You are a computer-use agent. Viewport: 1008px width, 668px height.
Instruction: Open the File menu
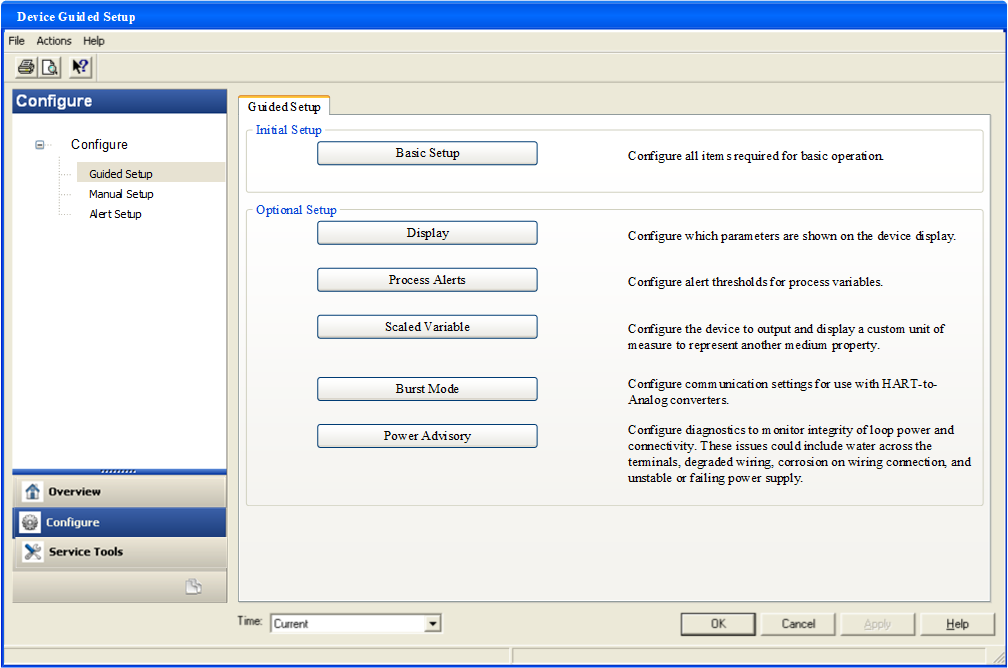click(x=16, y=41)
